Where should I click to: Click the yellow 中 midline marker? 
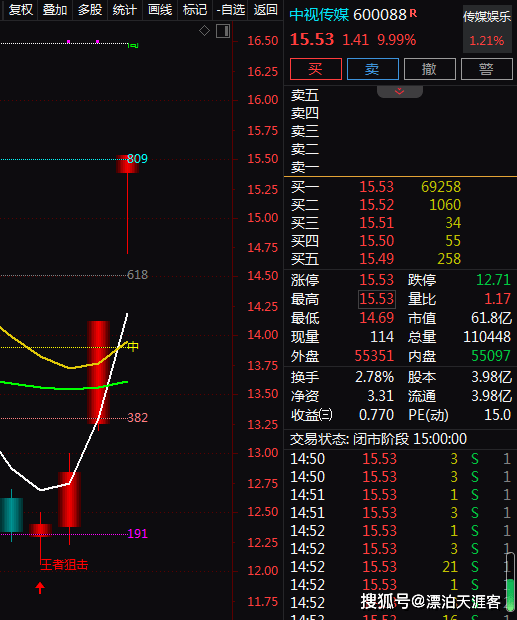tap(133, 346)
